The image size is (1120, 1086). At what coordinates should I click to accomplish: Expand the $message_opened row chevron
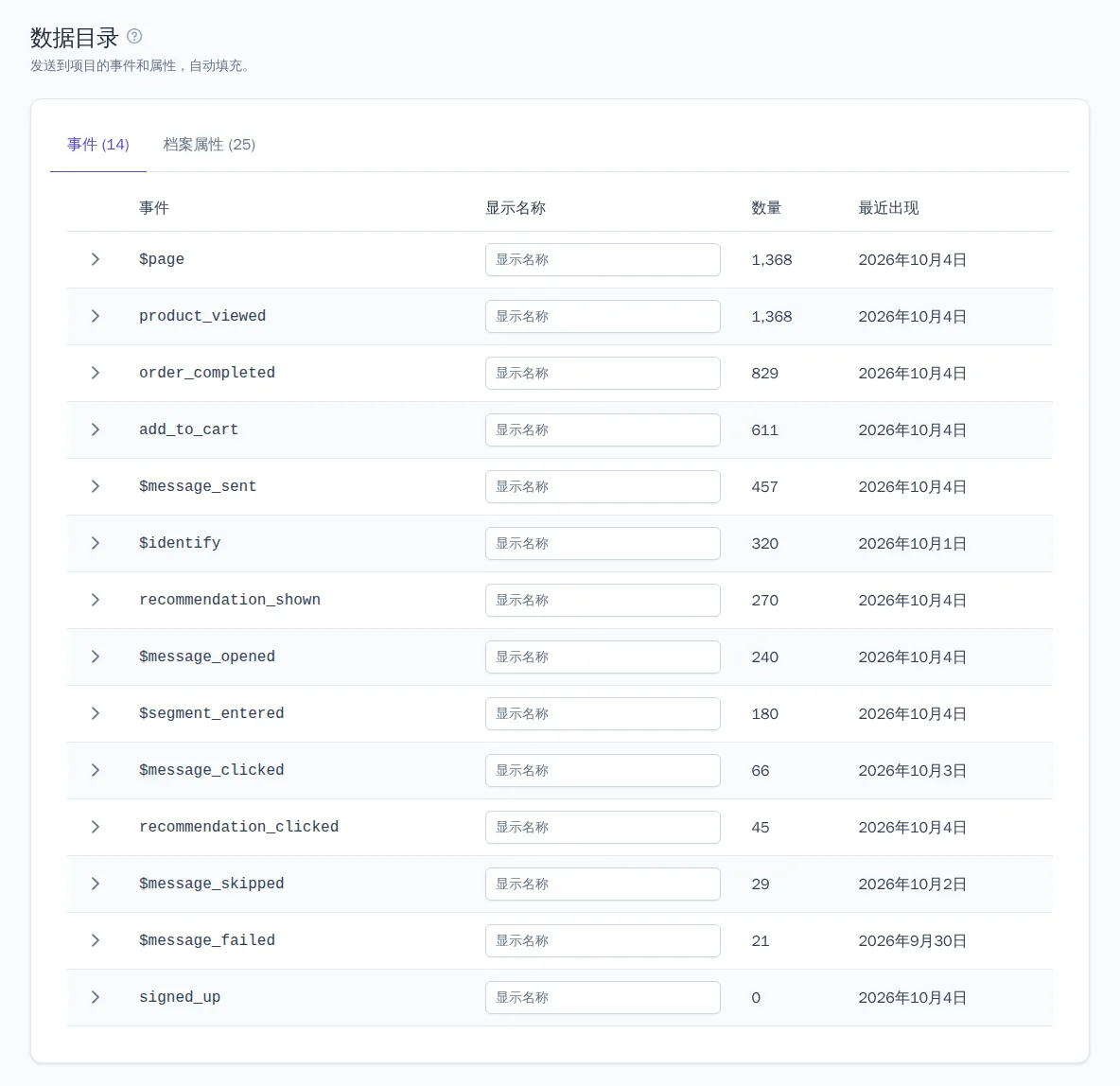pyautogui.click(x=95, y=657)
